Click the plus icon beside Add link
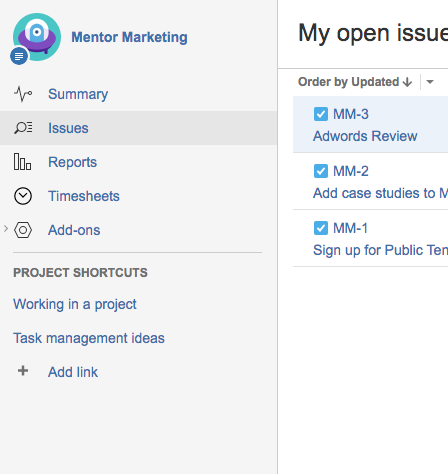The height and width of the screenshot is (474, 448). [x=23, y=371]
